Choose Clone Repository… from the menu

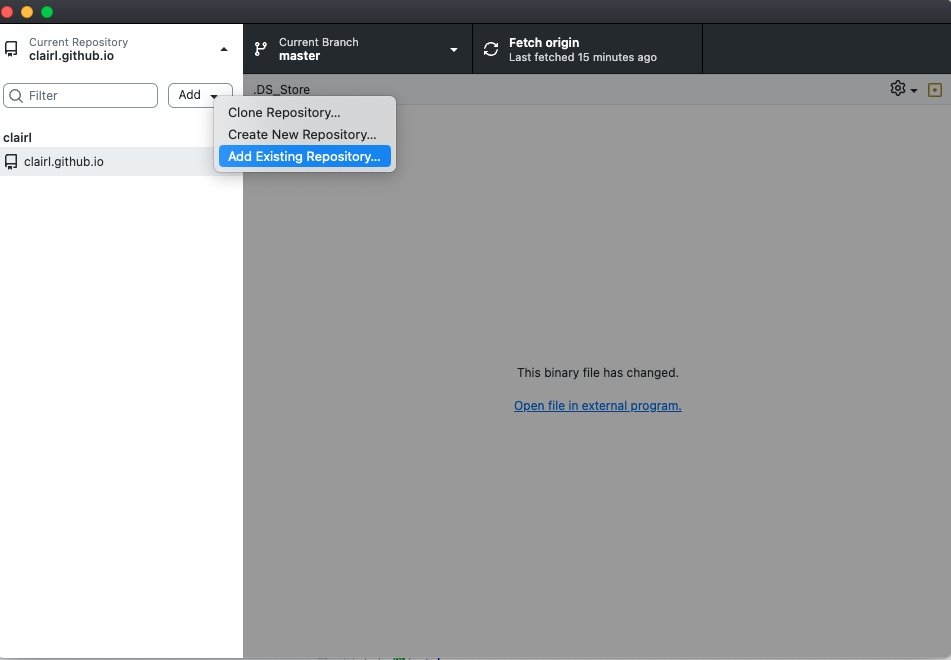284,113
